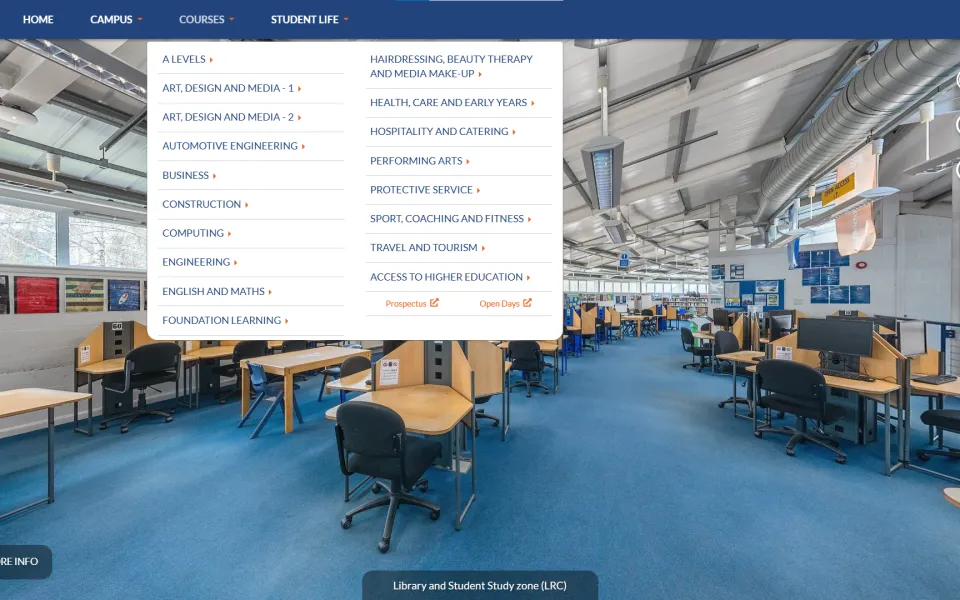Screen dimensions: 960x600
Task: Open the Open Days external link
Action: coord(505,303)
